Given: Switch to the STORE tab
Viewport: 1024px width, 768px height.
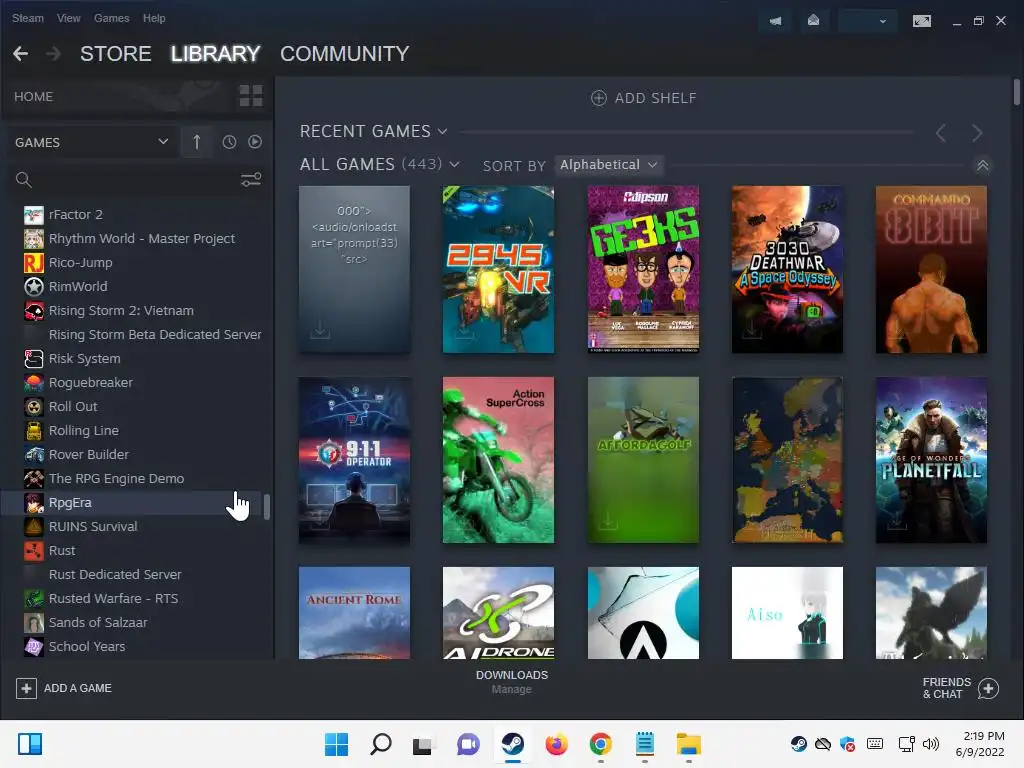Looking at the screenshot, I should click(x=116, y=54).
